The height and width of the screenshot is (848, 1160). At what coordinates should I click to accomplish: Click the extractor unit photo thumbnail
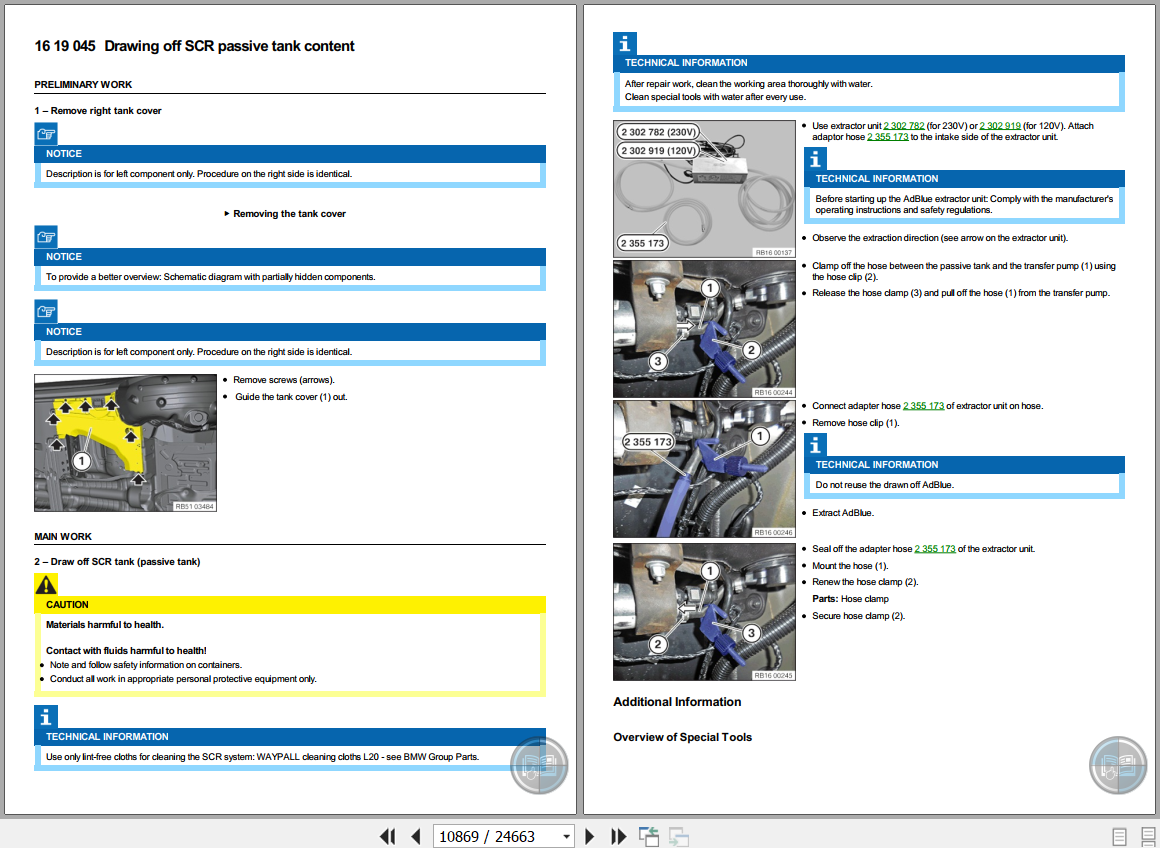[x=704, y=188]
